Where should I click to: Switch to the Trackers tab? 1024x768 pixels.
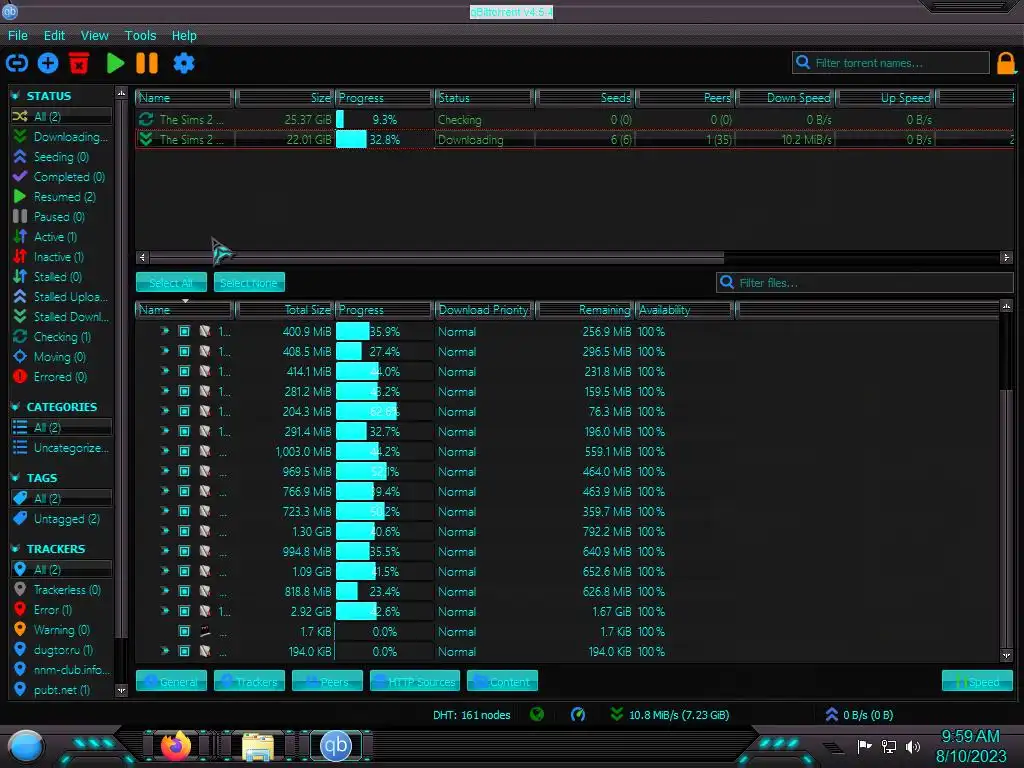click(x=249, y=681)
